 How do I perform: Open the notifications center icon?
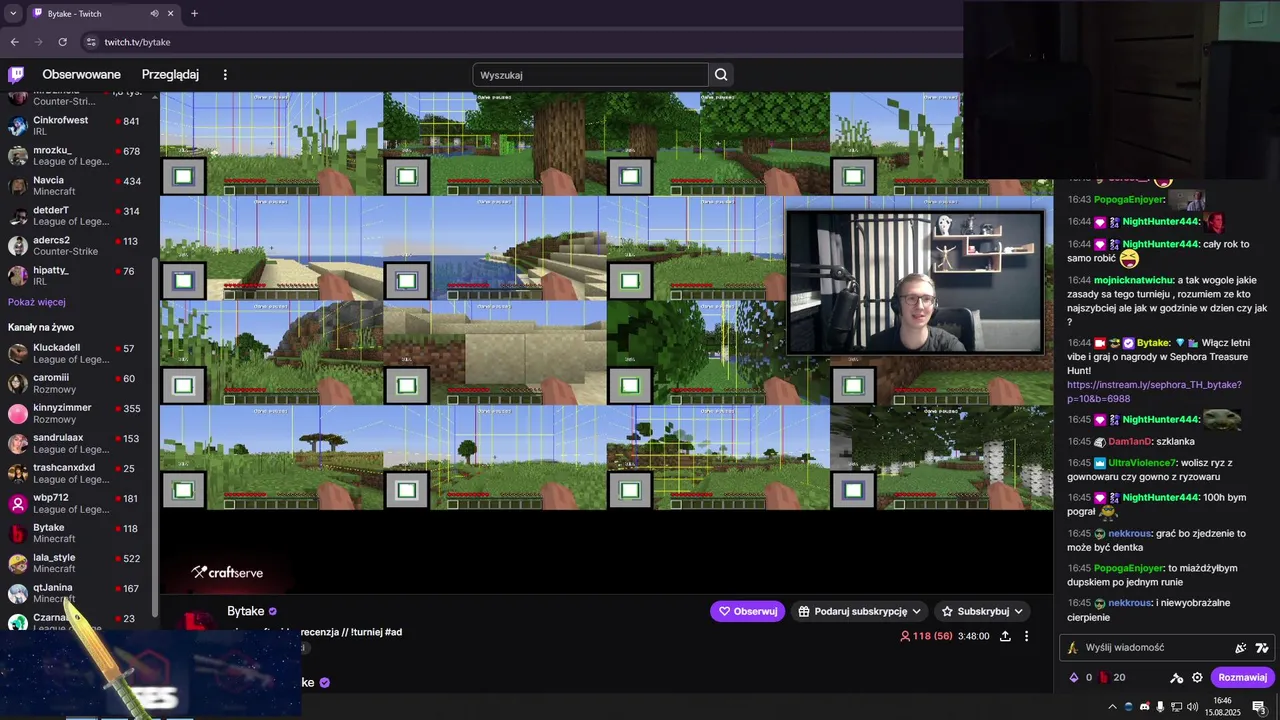(x=1259, y=707)
